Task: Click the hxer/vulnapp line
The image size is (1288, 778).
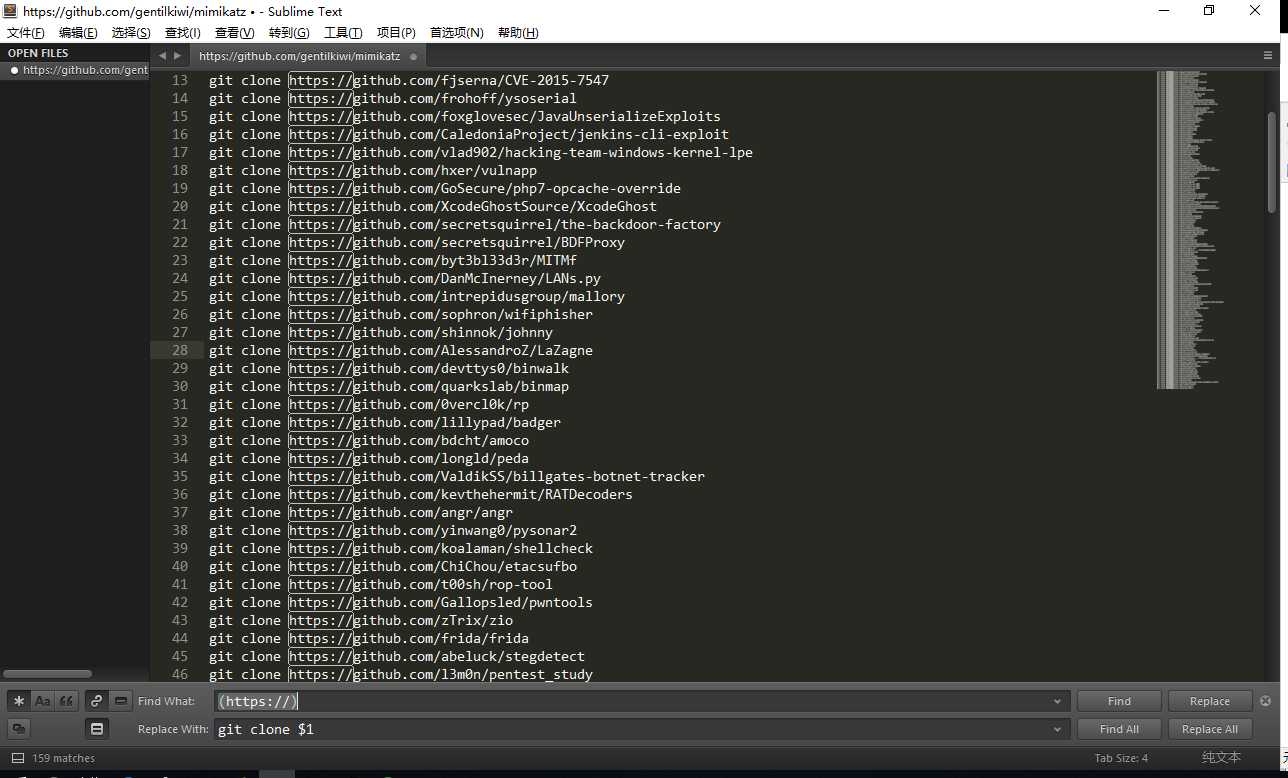Action: pyautogui.click(x=373, y=170)
